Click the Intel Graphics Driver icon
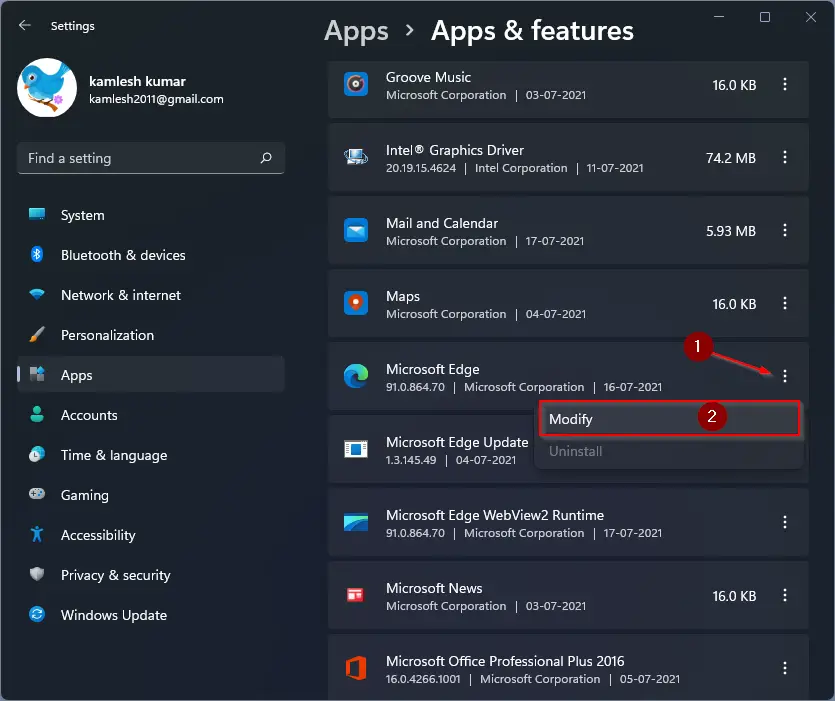The image size is (835, 701). (x=356, y=157)
